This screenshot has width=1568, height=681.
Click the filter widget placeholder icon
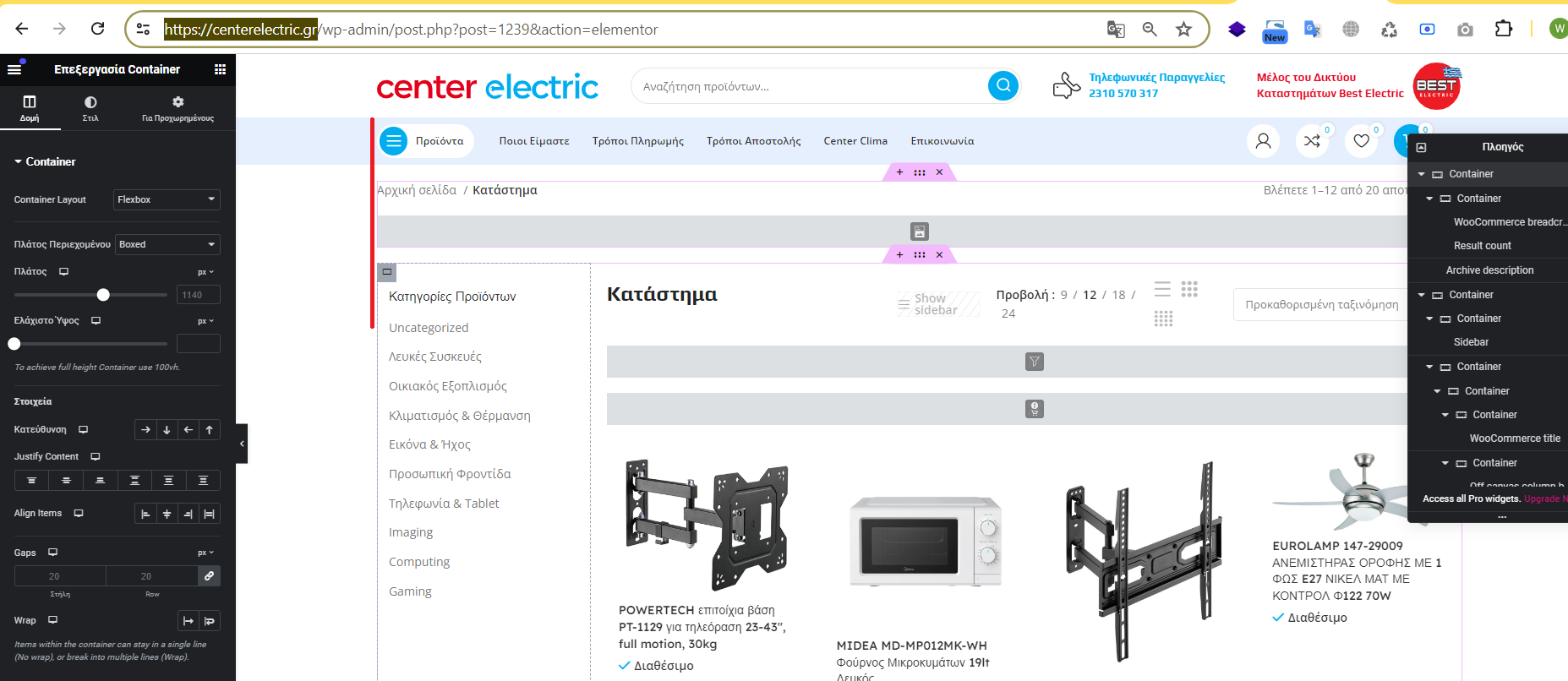[1035, 362]
